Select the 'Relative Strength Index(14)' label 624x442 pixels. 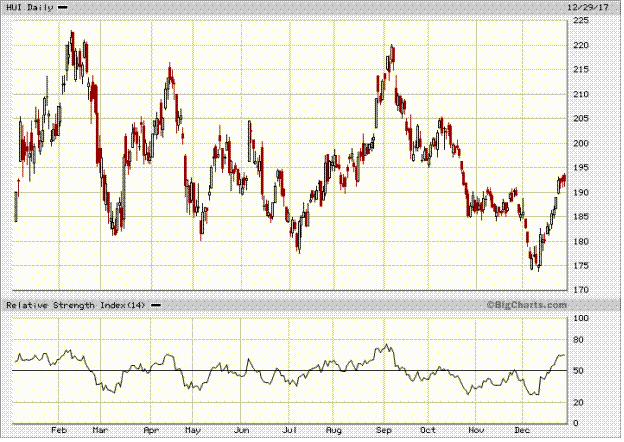pyautogui.click(x=76, y=306)
